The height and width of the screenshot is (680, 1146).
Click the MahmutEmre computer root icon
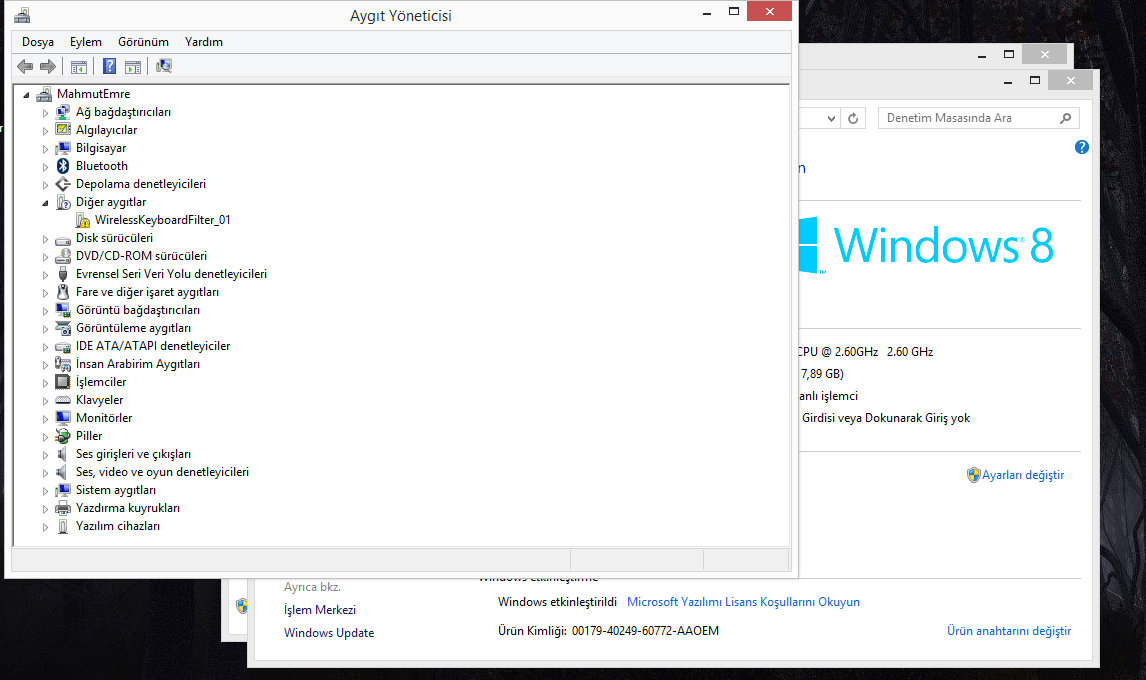point(44,94)
